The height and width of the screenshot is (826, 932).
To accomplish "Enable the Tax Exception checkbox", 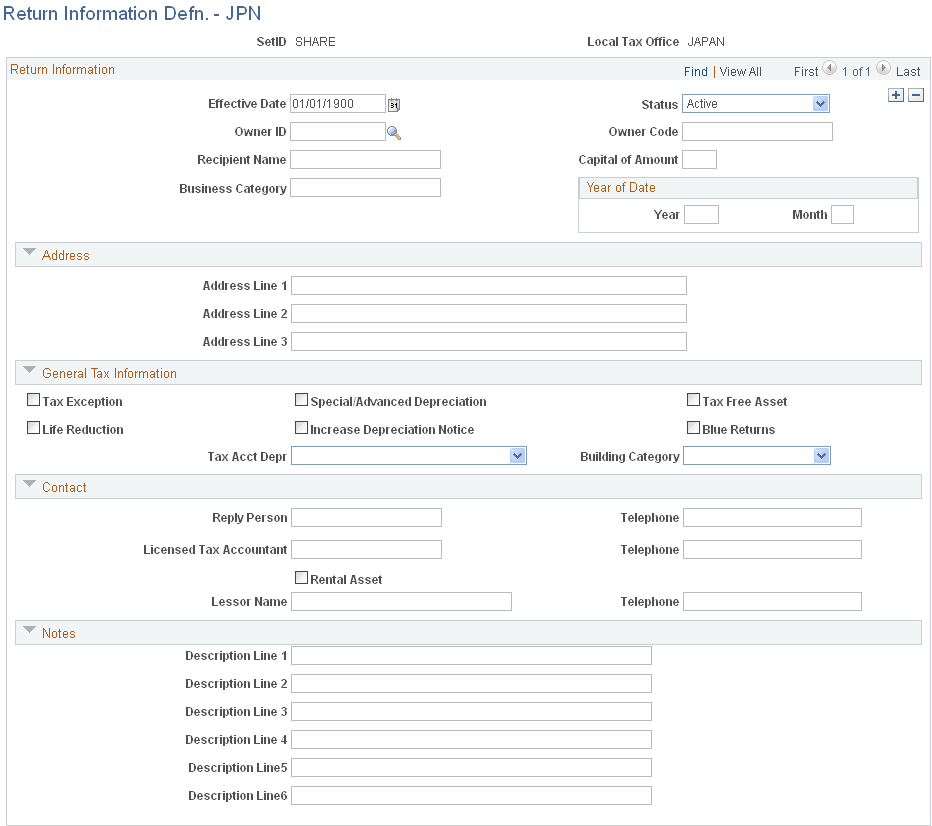I will coord(33,399).
